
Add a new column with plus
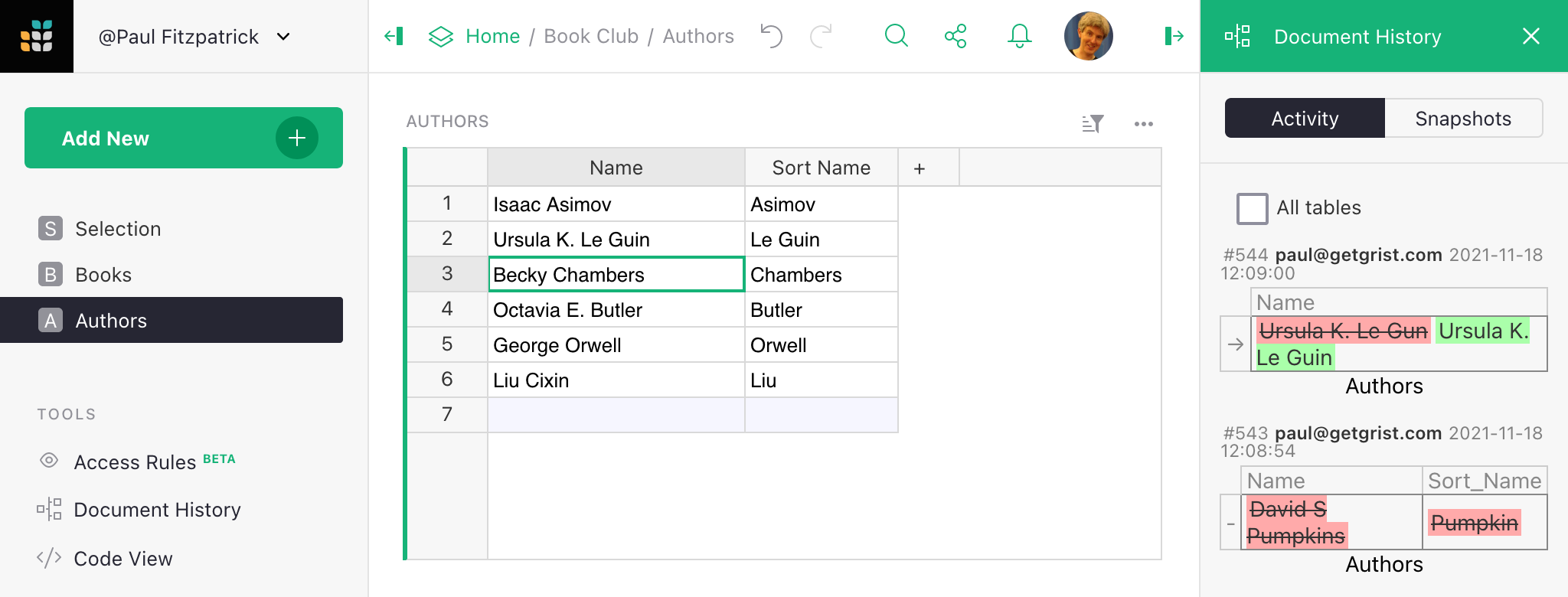pyautogui.click(x=920, y=168)
